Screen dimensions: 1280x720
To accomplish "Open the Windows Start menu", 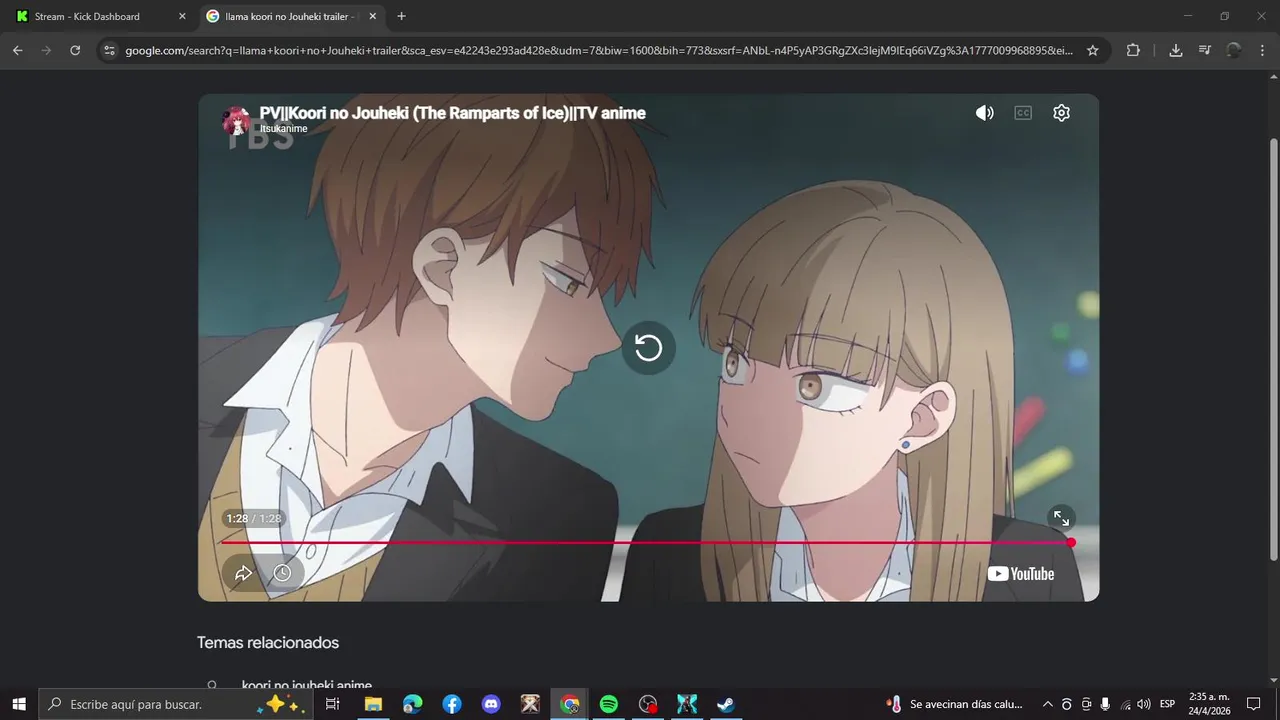I will [18, 704].
